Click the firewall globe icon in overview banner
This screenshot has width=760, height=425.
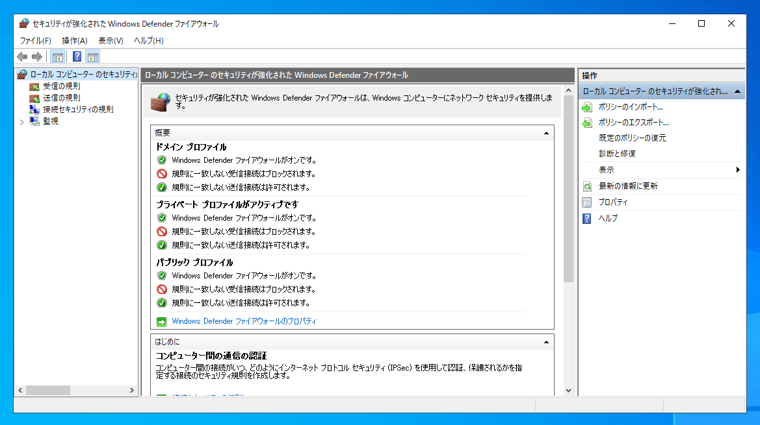click(160, 102)
